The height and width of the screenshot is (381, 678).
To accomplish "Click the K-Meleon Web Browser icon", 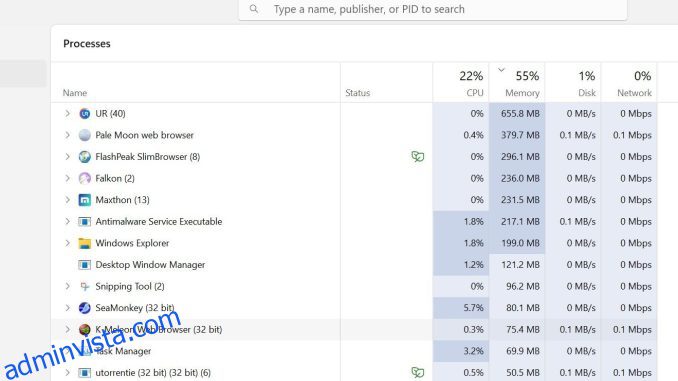I will pos(85,330).
